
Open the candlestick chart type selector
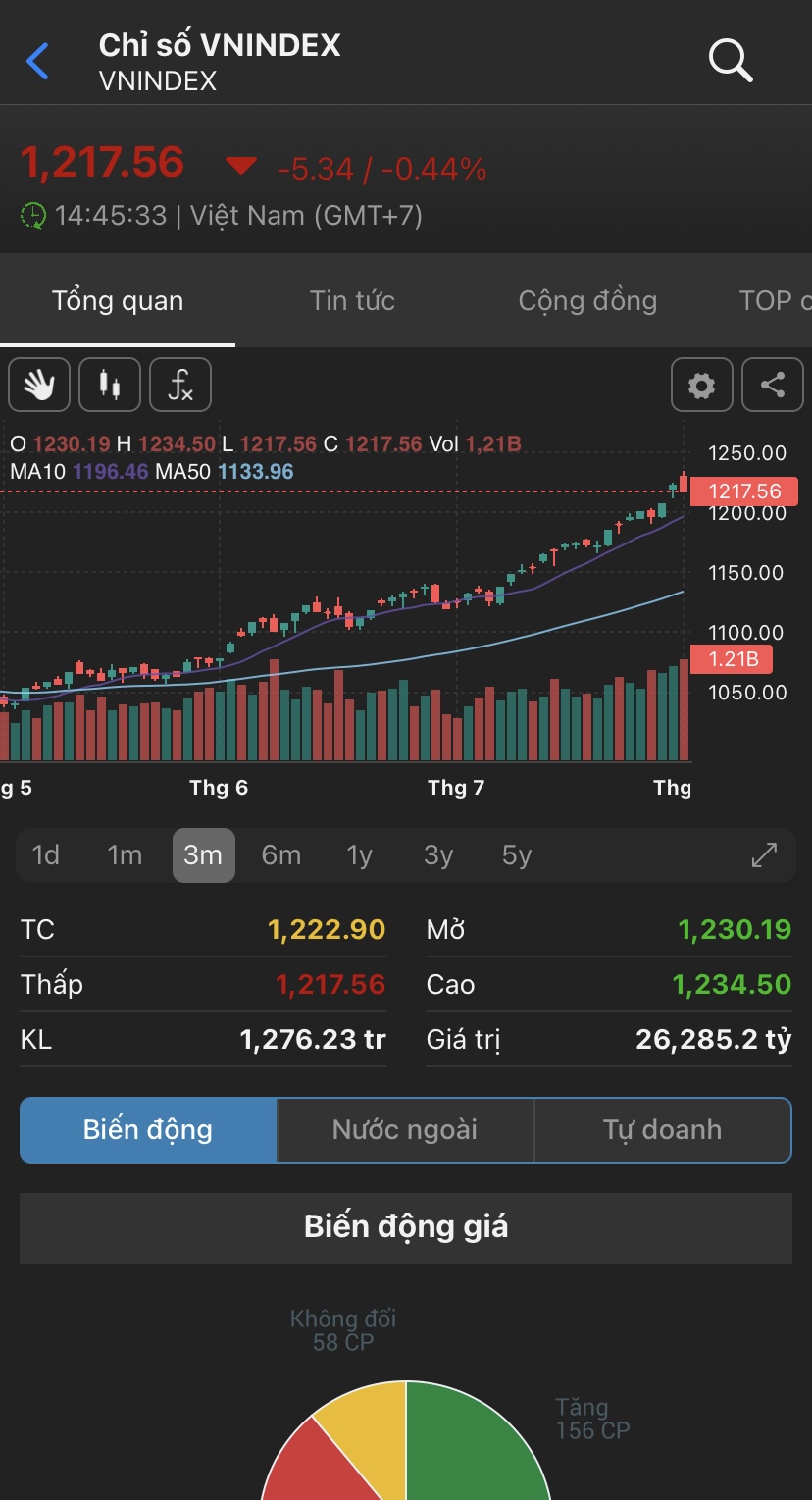coord(110,385)
